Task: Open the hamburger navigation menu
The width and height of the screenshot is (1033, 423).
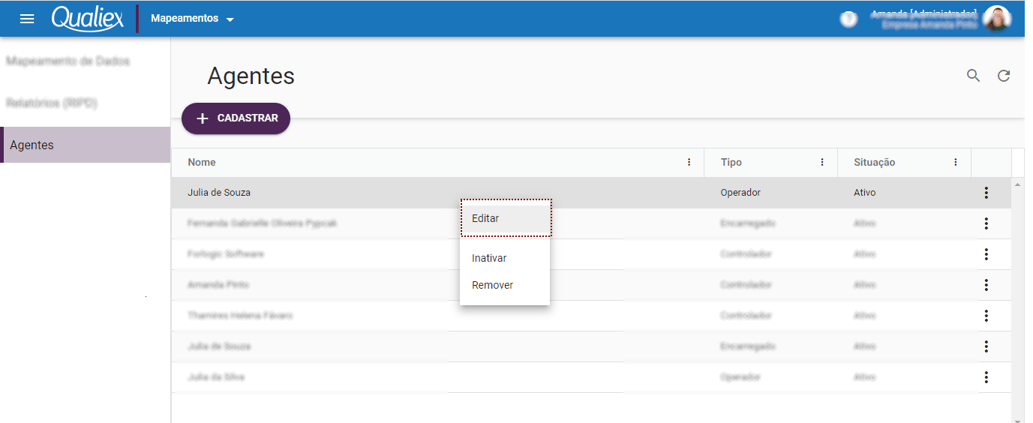Action: [x=27, y=18]
